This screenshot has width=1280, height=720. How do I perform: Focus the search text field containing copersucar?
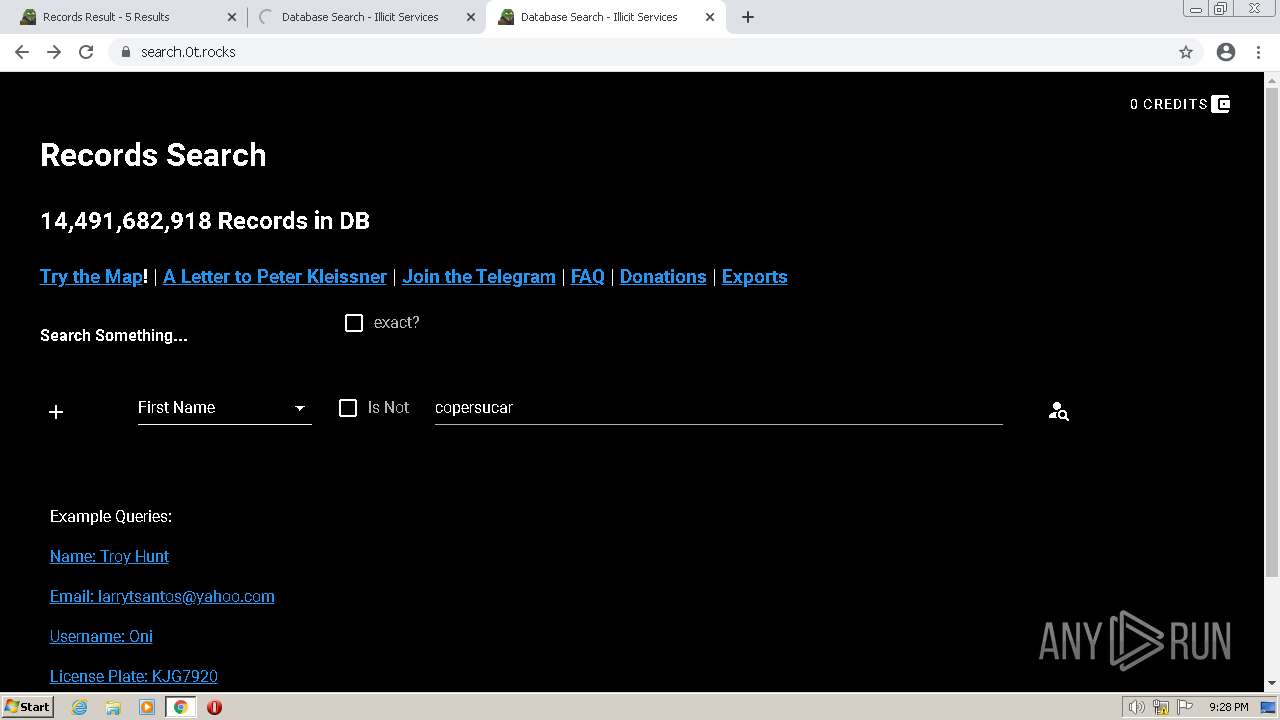(718, 408)
